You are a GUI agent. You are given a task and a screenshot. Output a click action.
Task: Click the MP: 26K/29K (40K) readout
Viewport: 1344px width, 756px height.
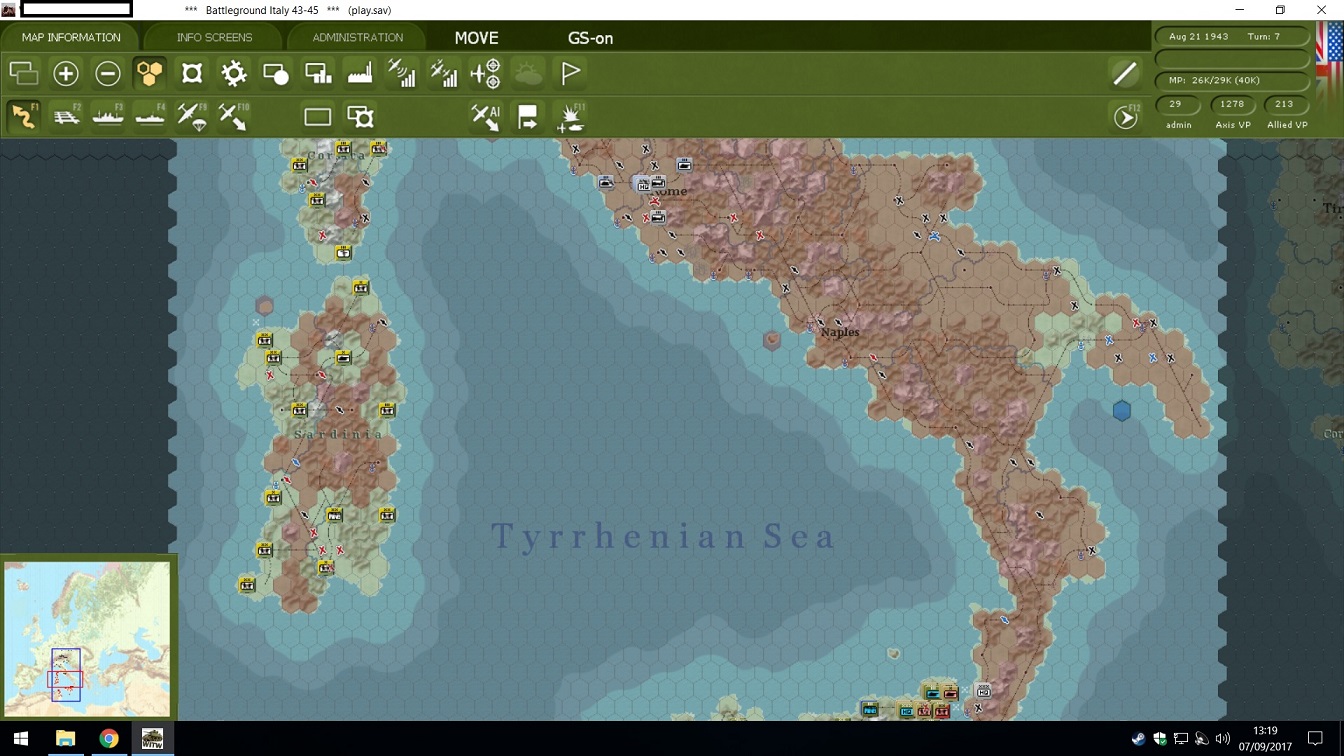(1232, 80)
